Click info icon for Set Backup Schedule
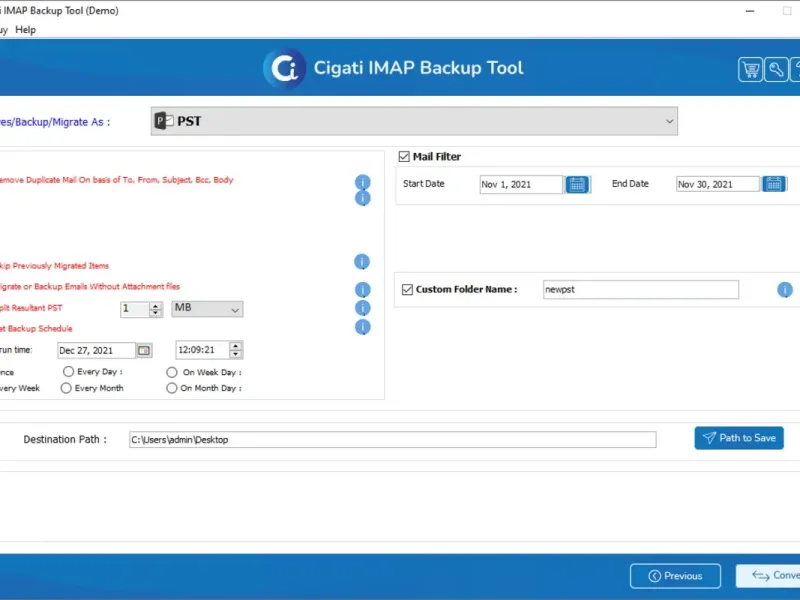The image size is (800, 600). (x=362, y=327)
